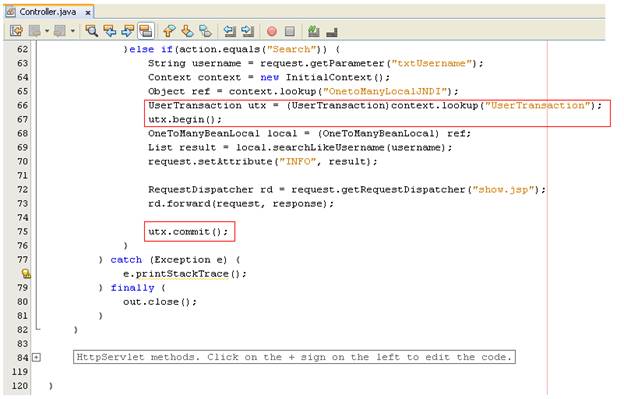This screenshot has width=624, height=399.
Task: Open the Back history dropdown arrow
Action: pos(47,31)
